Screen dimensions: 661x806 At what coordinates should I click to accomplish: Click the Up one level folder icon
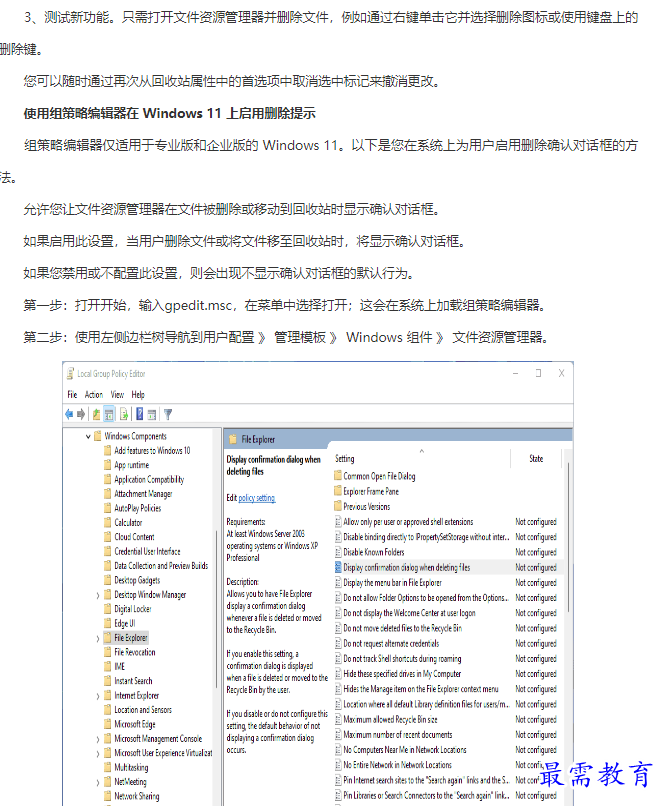pyautogui.click(x=96, y=414)
